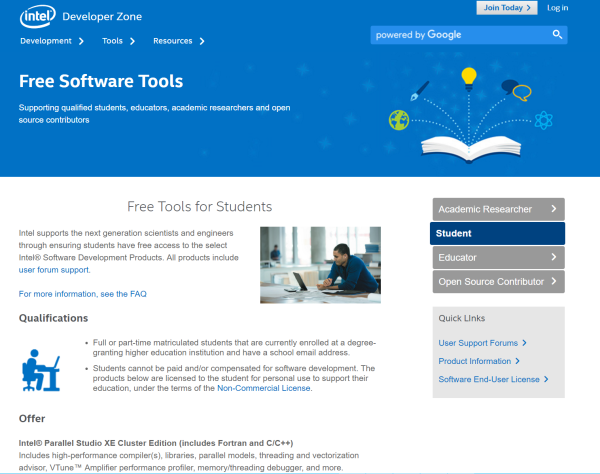Click the Log in link
The width and height of the screenshot is (600, 474).
coord(557,8)
